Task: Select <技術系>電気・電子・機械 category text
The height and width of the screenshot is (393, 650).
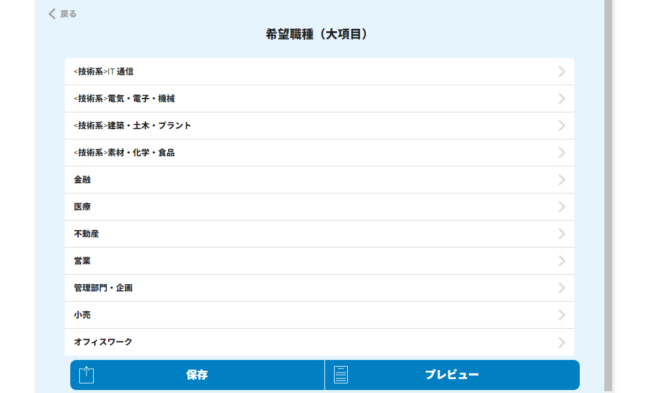Action: 124,99
